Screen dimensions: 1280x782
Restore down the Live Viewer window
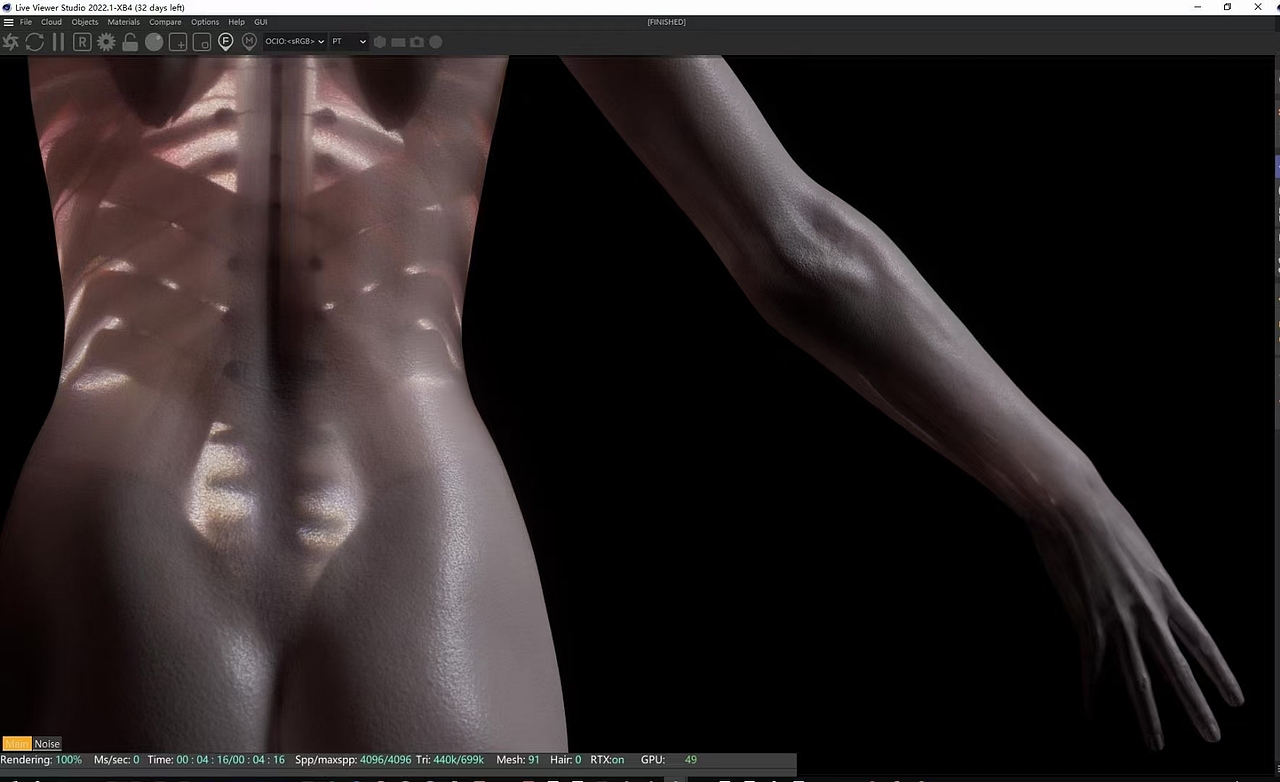(x=1228, y=7)
